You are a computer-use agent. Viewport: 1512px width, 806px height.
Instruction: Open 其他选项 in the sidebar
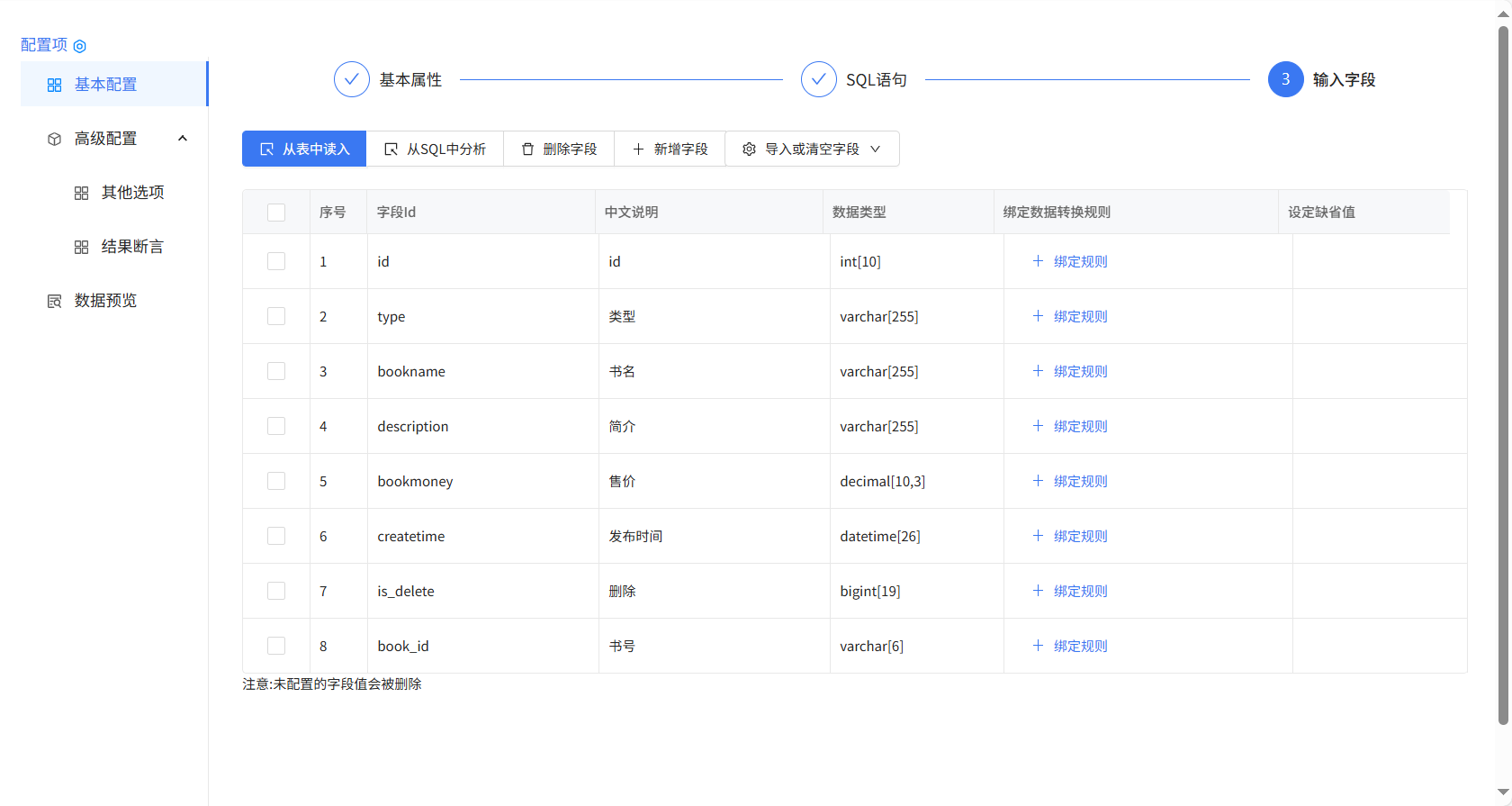click(x=114, y=192)
